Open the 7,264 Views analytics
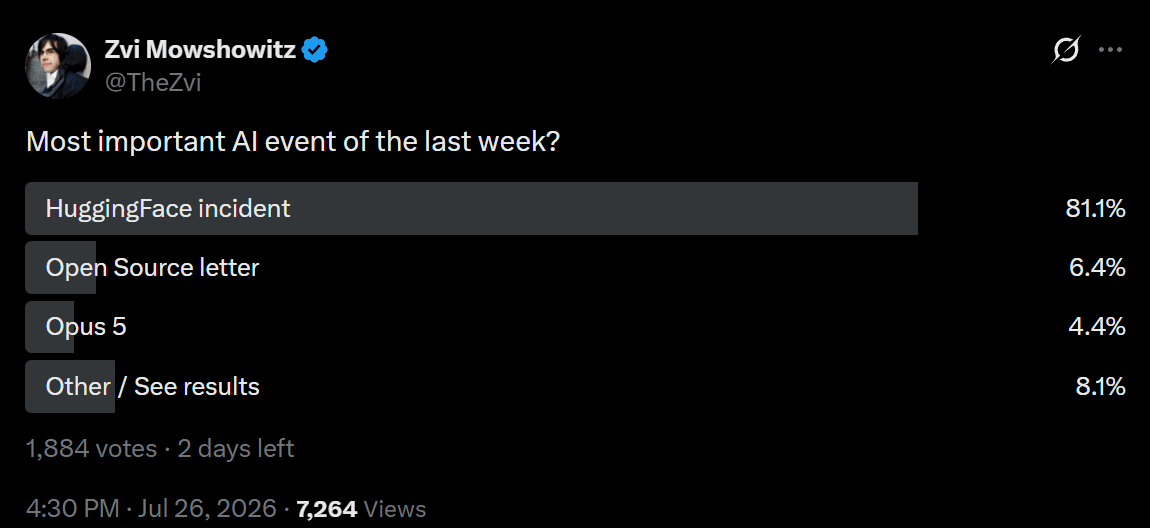Viewport: 1150px width, 528px height. point(361,508)
